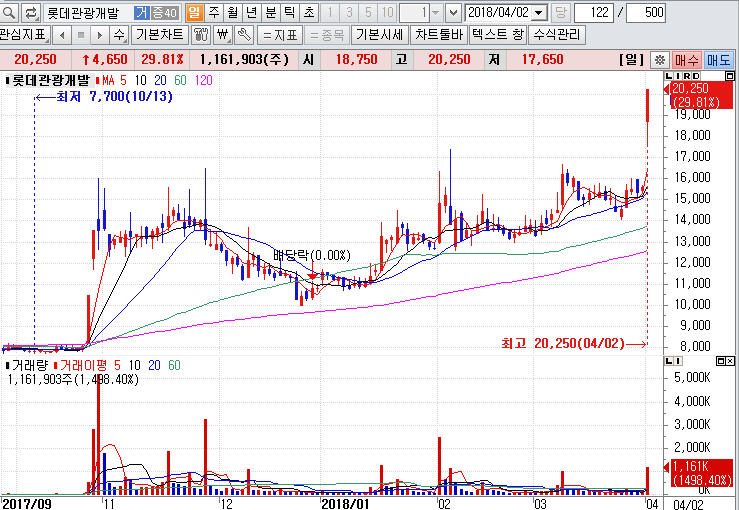
Task: Open the date picker dropdown for 2018/04/02
Action: [540, 13]
